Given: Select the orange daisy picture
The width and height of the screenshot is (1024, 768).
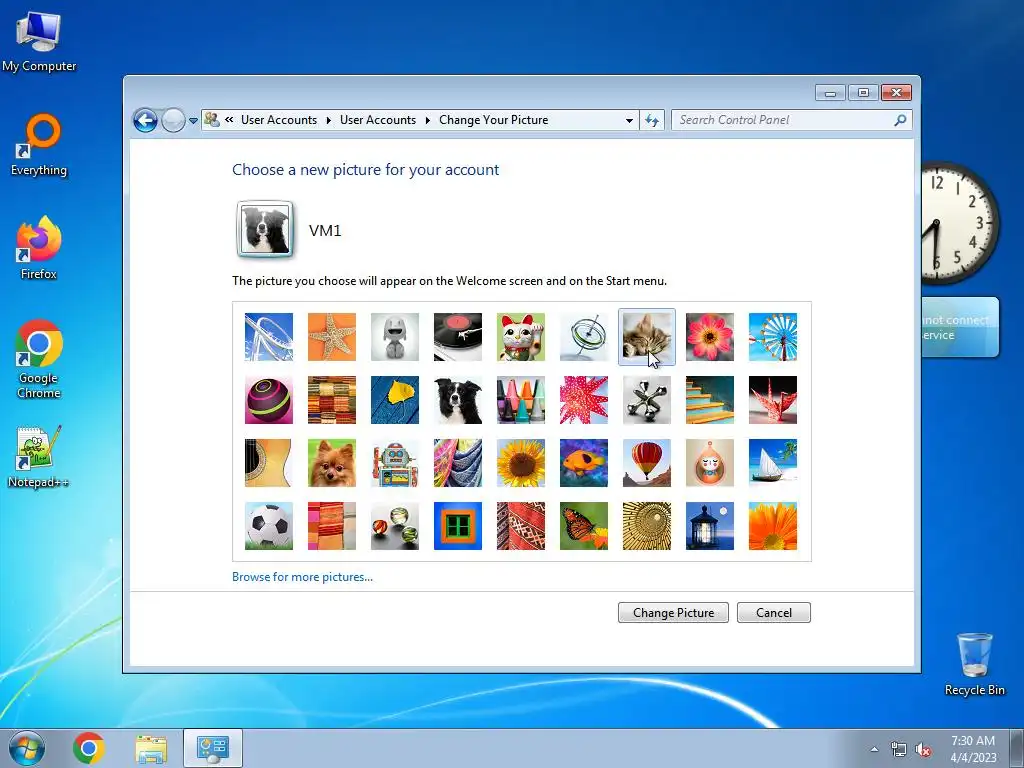Looking at the screenshot, I should pyautogui.click(x=773, y=526).
